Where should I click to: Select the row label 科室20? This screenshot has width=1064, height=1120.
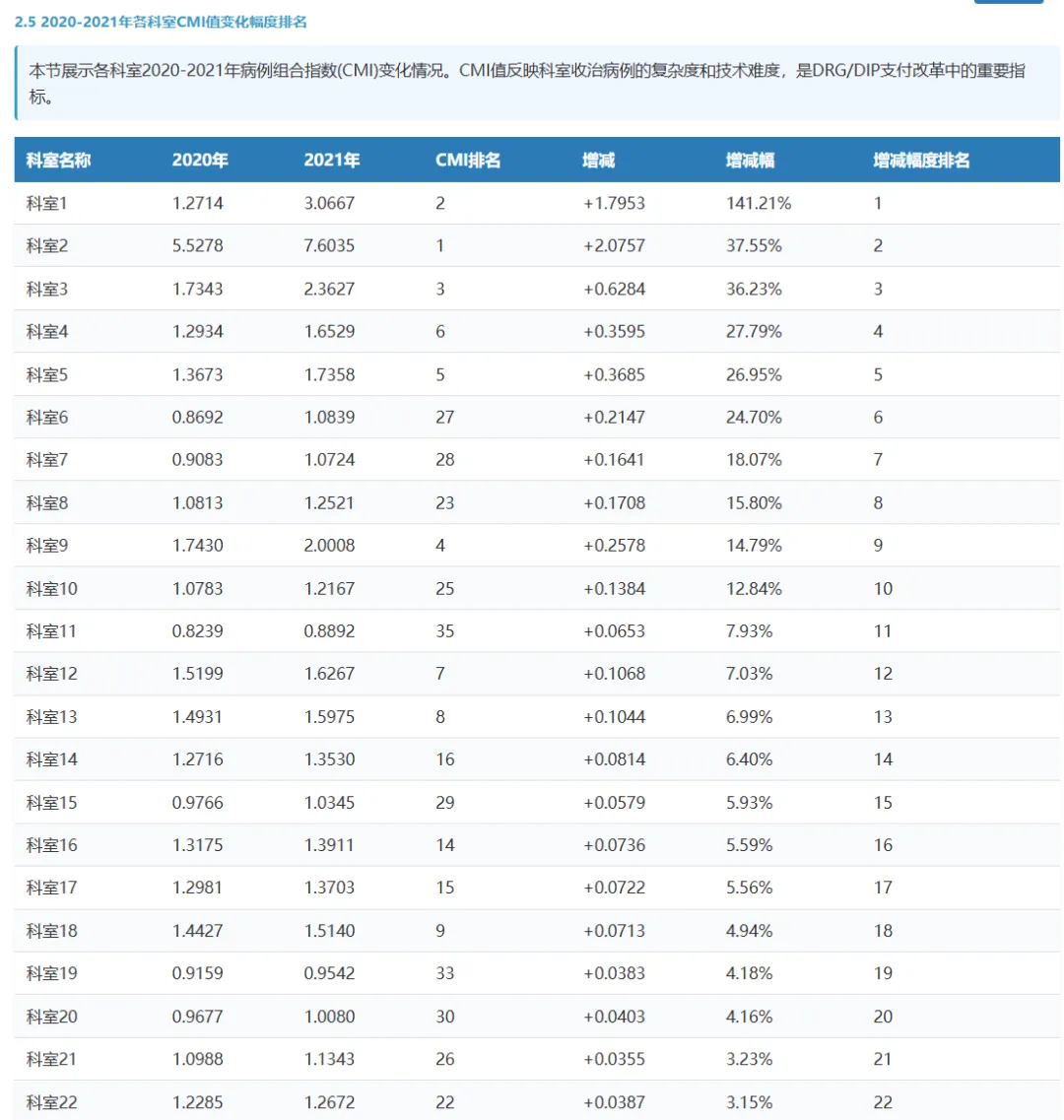point(51,1016)
